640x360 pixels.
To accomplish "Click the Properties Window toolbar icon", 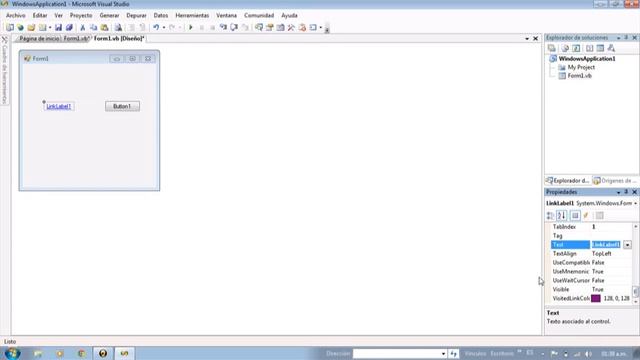I will point(270,27).
